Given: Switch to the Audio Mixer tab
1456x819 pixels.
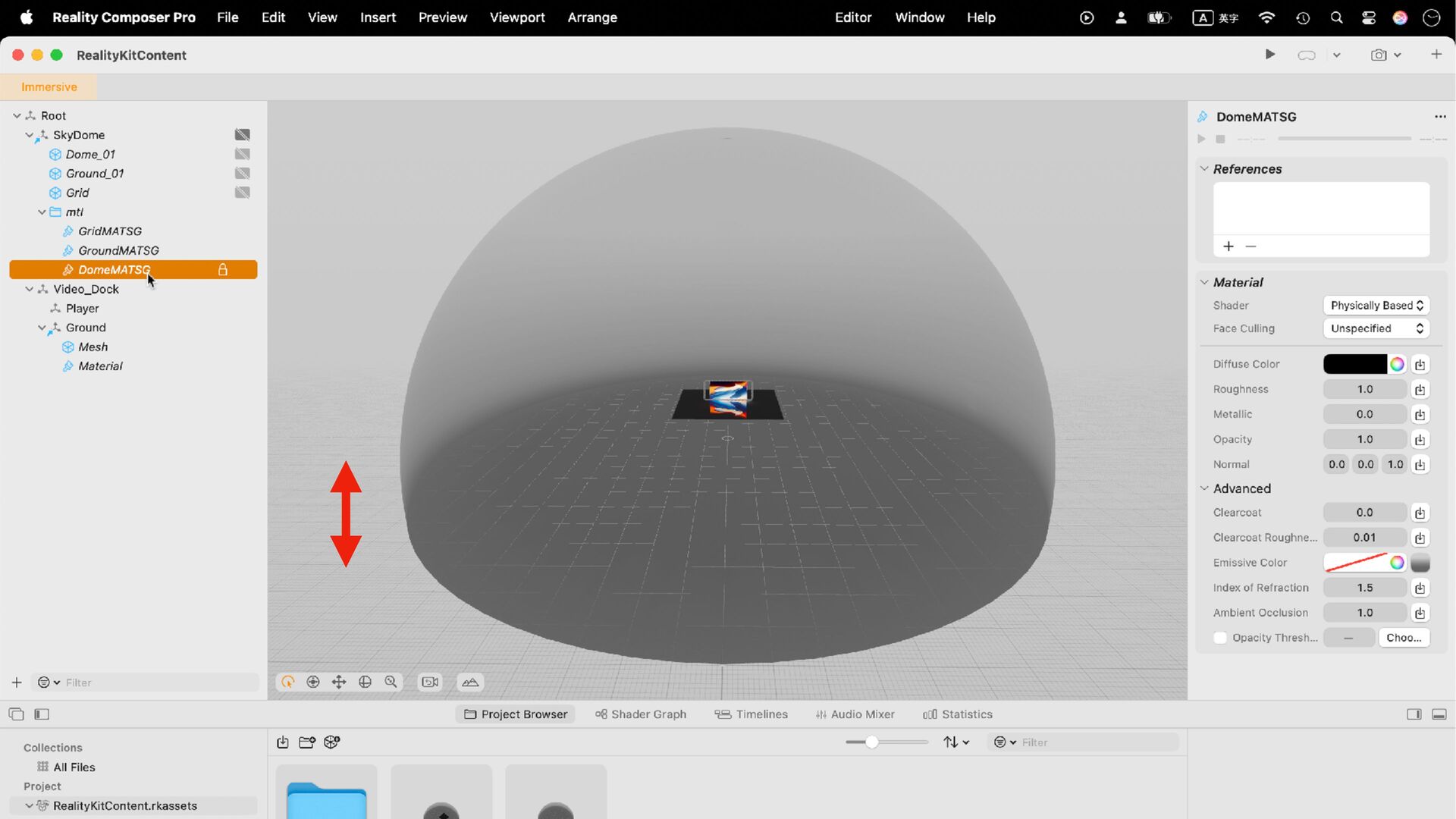Looking at the screenshot, I should [x=855, y=714].
